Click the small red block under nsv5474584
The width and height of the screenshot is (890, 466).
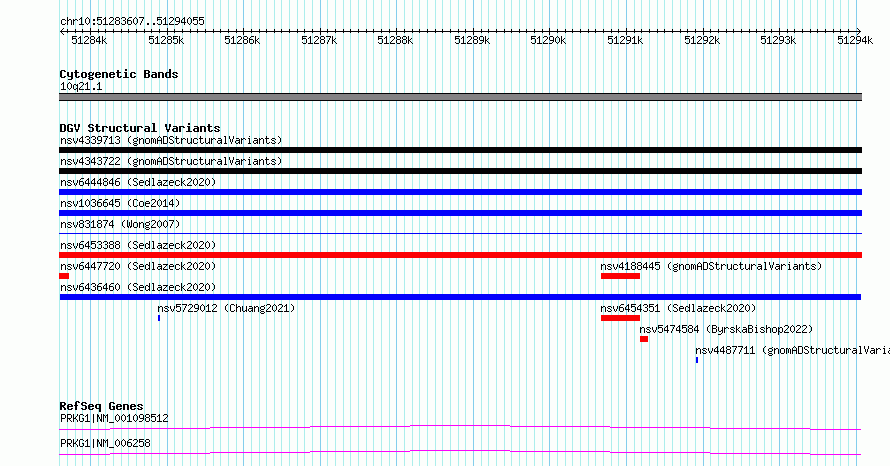tap(644, 339)
